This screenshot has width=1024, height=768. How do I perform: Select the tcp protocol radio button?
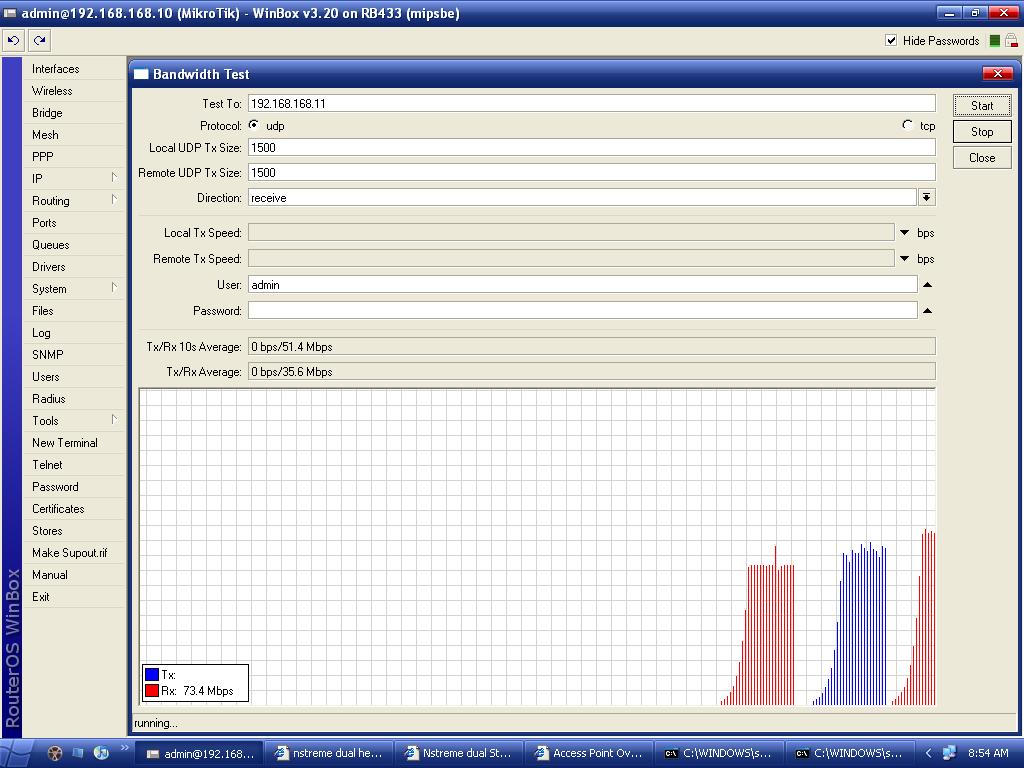point(908,126)
